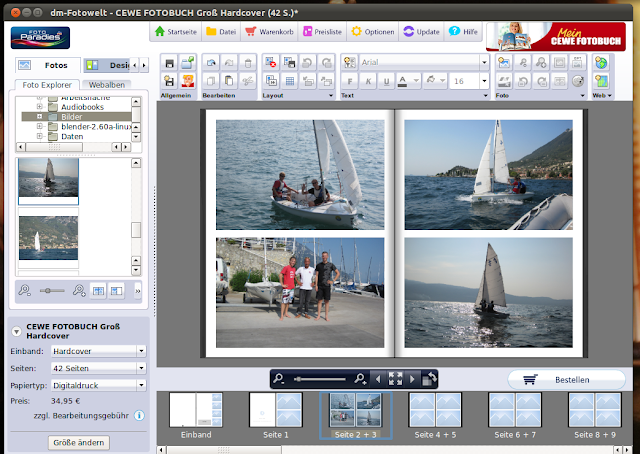Open the Preisliste menu item

coord(322,31)
